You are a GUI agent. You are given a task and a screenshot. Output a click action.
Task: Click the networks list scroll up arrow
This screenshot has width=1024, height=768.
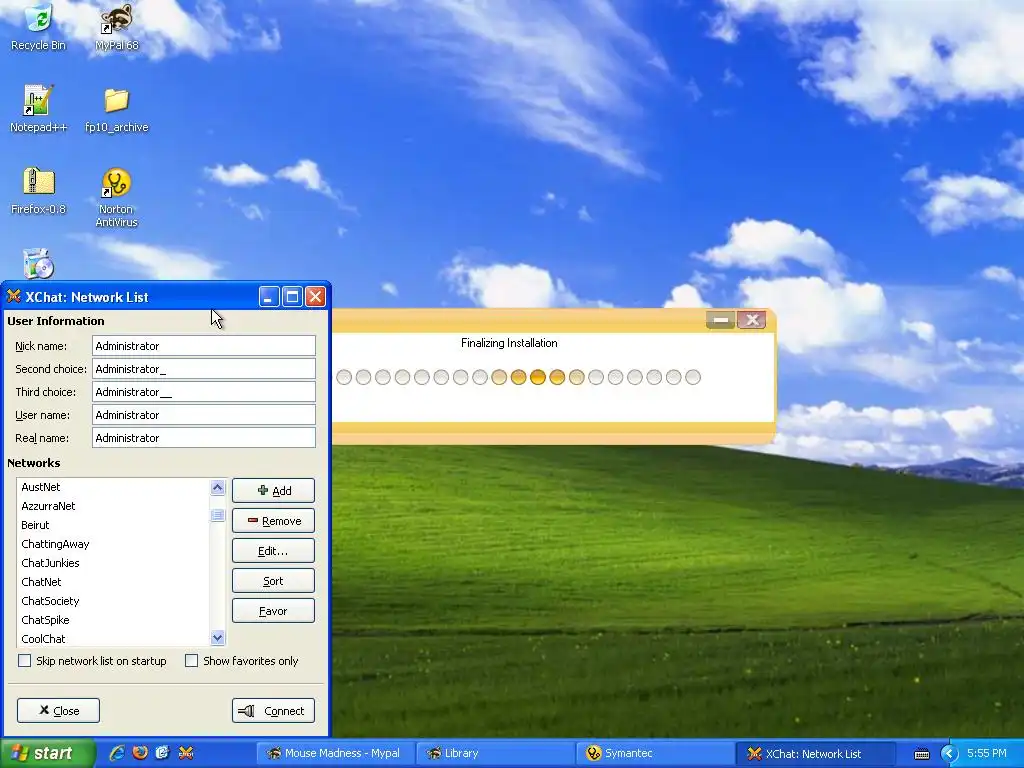(x=217, y=487)
